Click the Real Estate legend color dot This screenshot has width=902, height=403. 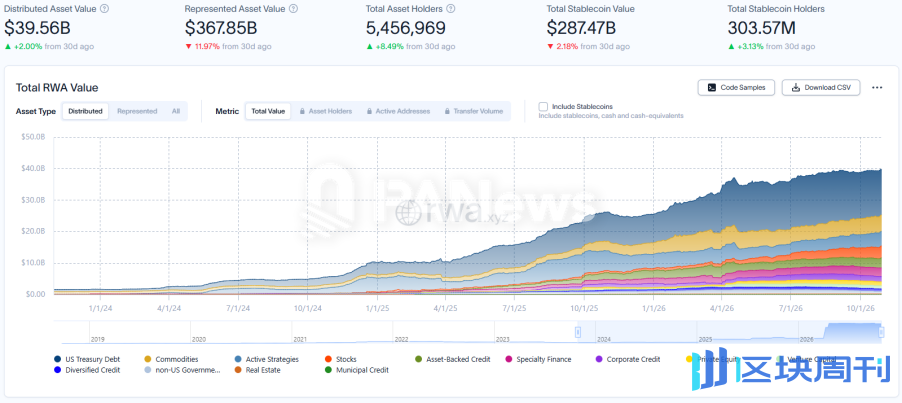238,370
